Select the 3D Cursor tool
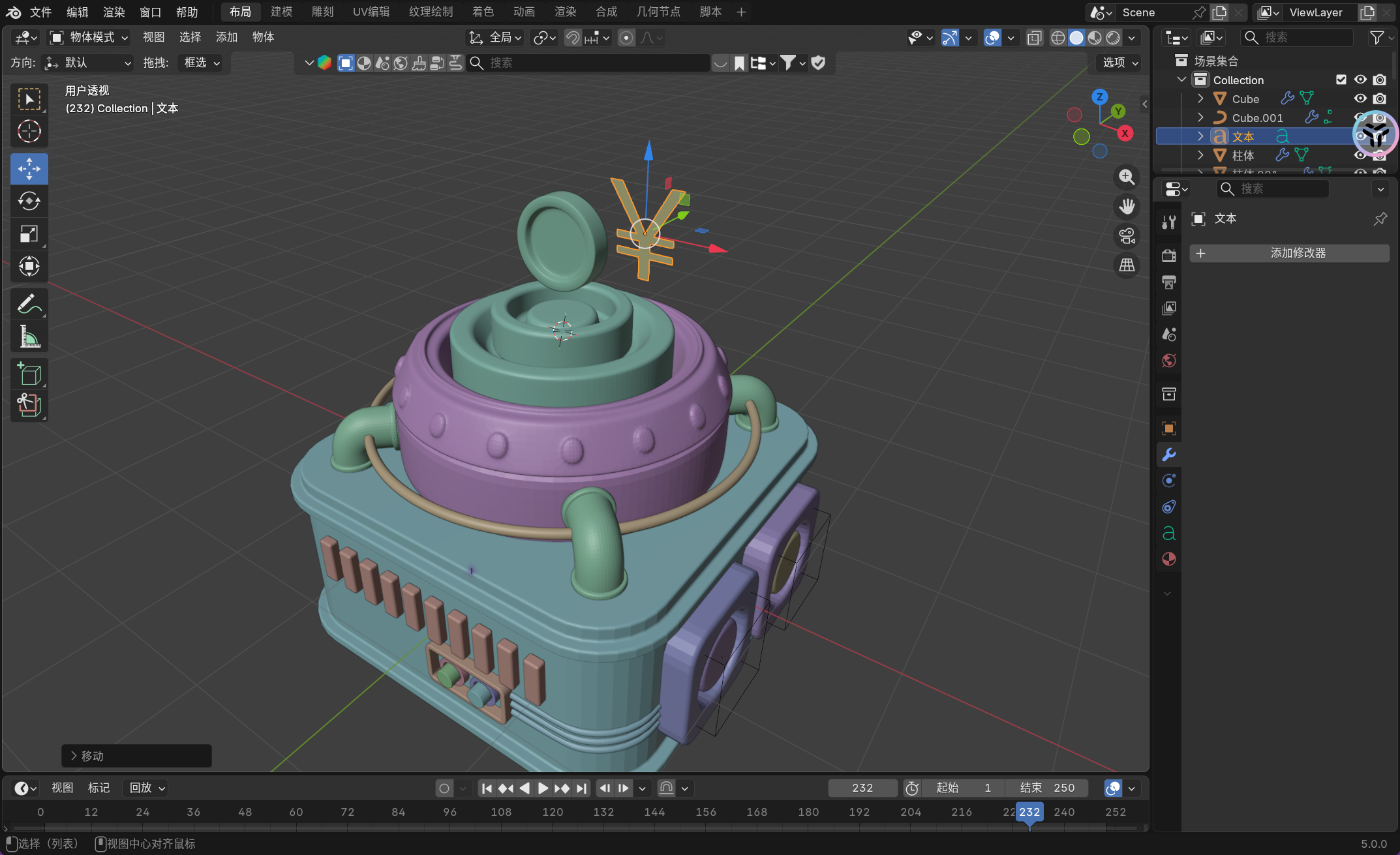 pyautogui.click(x=29, y=132)
